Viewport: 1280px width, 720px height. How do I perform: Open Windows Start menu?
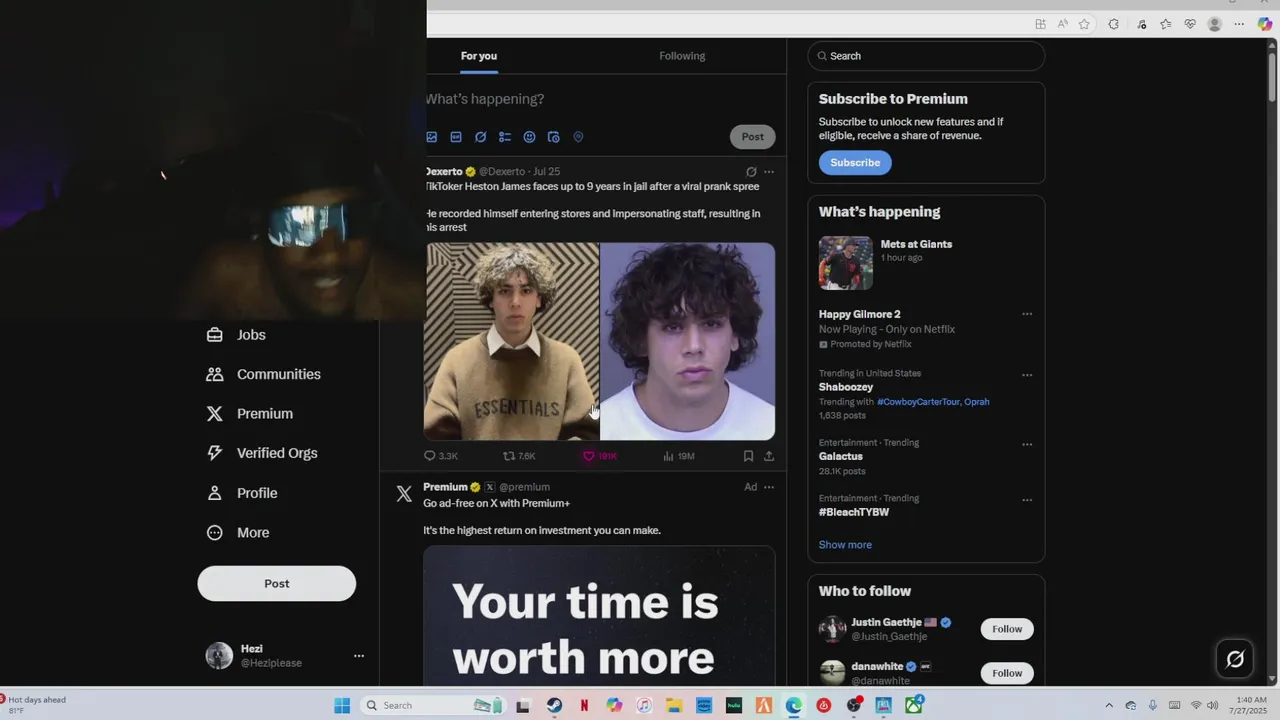point(342,706)
